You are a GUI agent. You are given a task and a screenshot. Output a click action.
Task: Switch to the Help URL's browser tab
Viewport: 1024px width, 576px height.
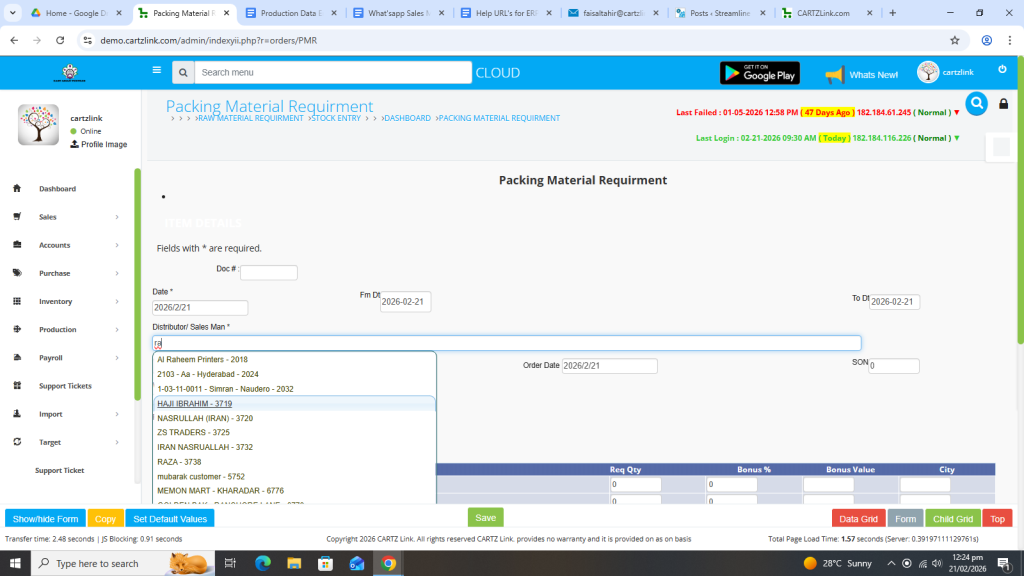(x=505, y=13)
